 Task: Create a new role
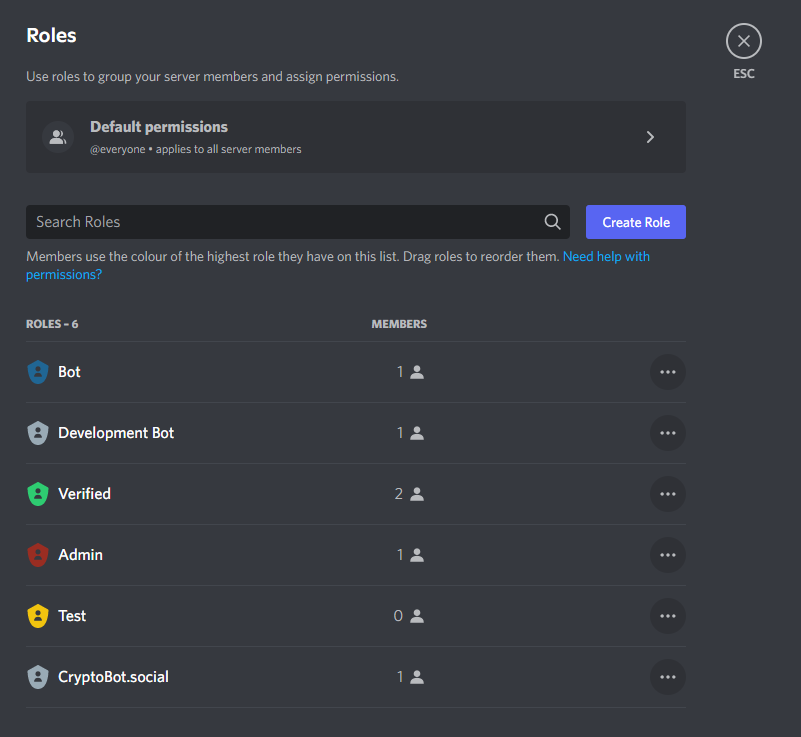coord(635,222)
